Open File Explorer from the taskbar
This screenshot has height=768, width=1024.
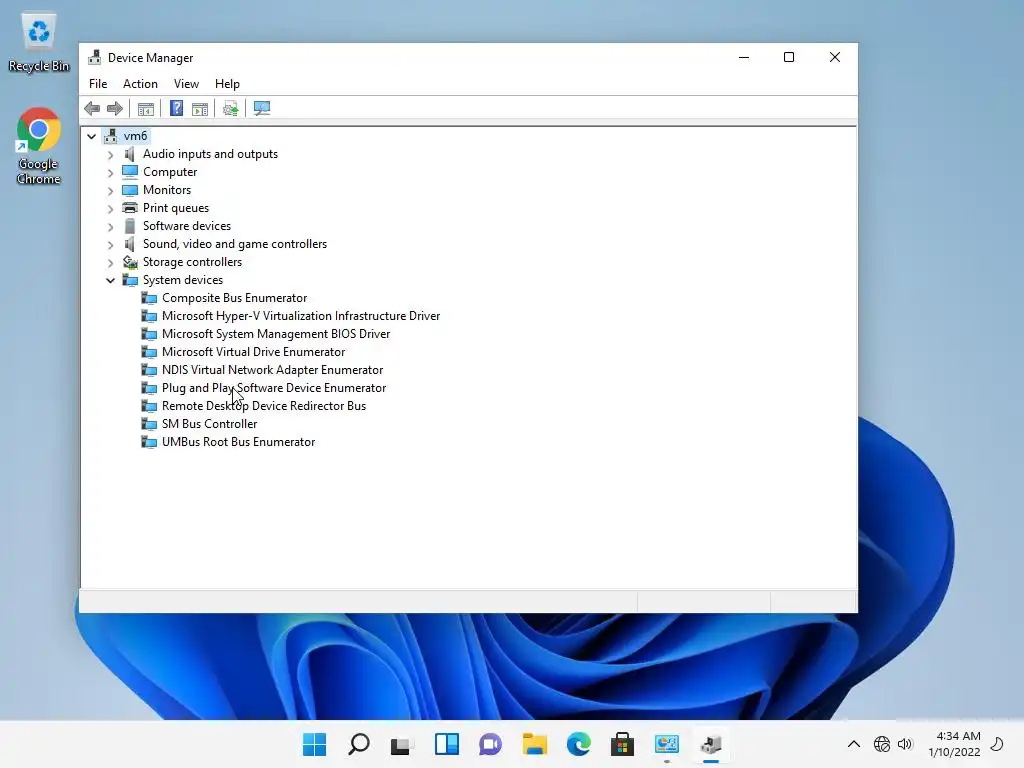tap(534, 744)
